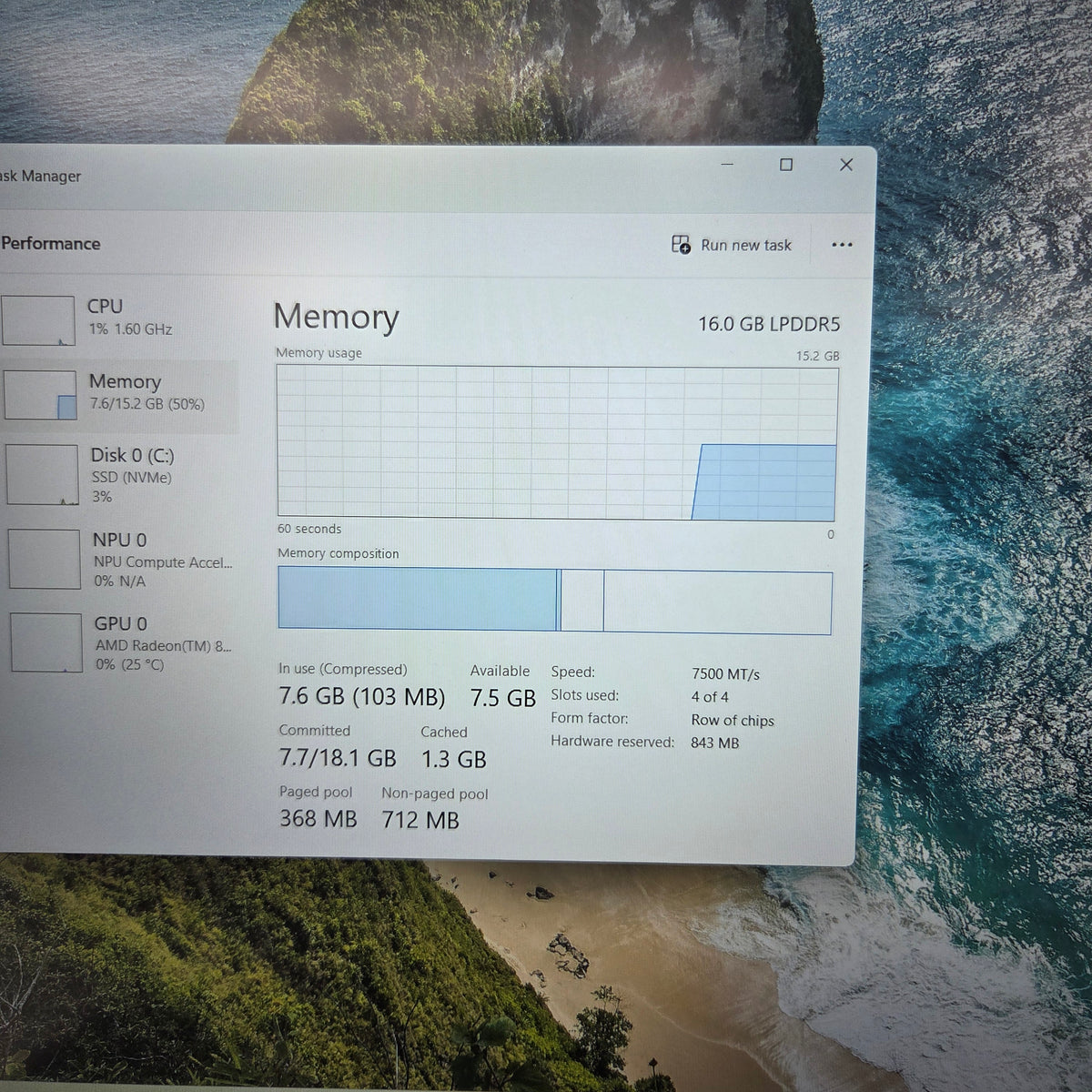Close the Task Manager window
The width and height of the screenshot is (1092, 1092).
[846, 165]
